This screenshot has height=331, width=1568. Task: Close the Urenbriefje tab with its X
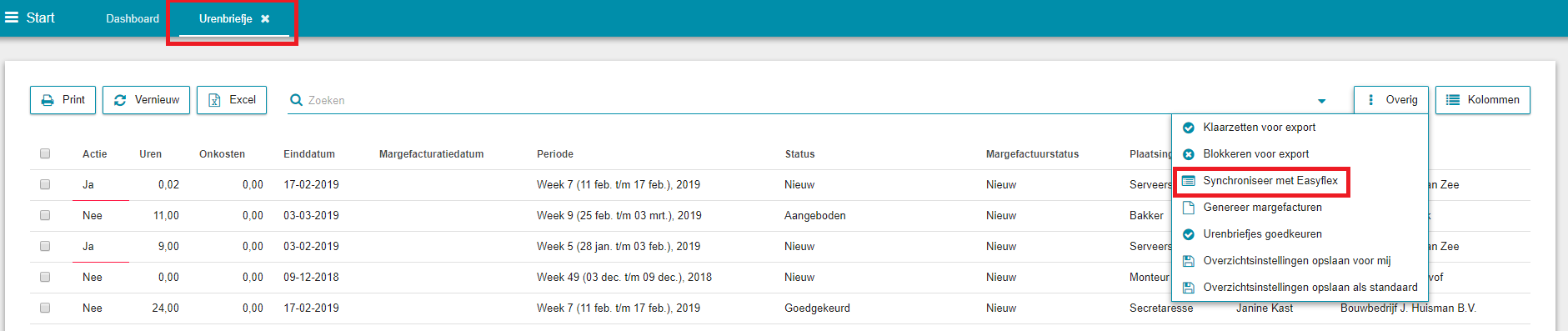click(x=265, y=18)
